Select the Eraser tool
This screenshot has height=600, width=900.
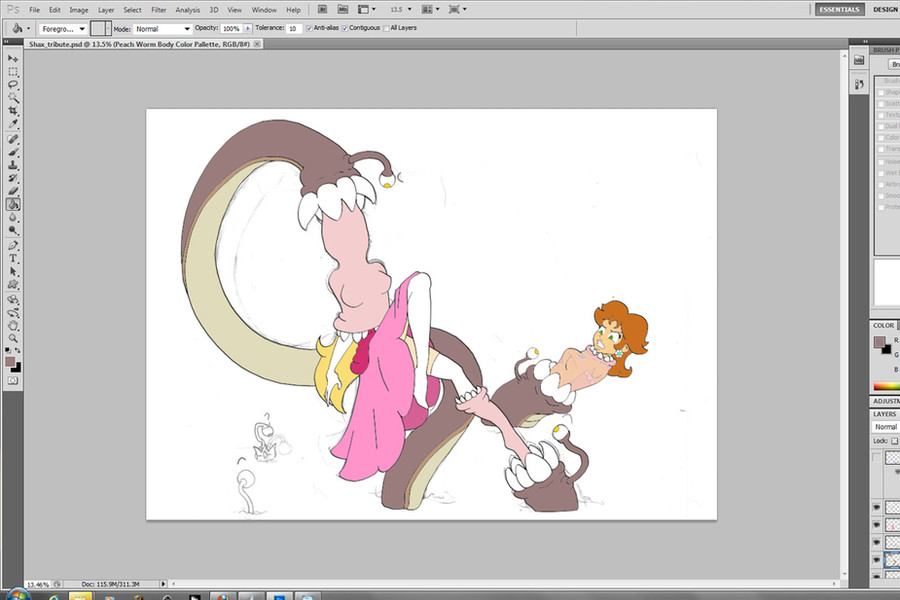(x=13, y=191)
